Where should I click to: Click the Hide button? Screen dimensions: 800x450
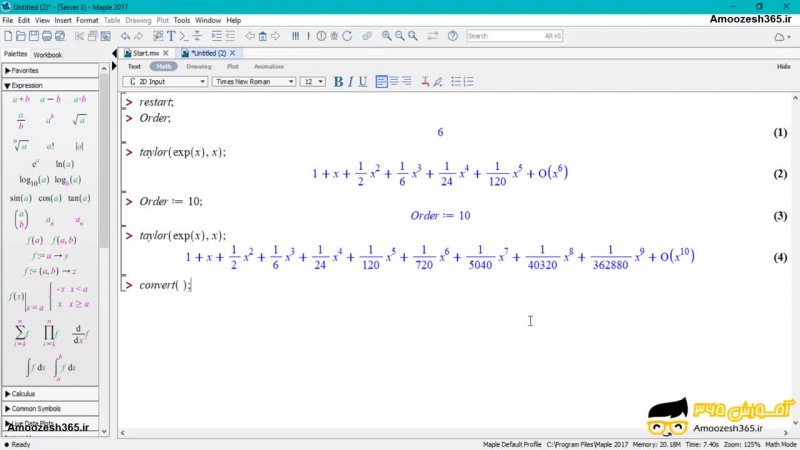(783, 66)
